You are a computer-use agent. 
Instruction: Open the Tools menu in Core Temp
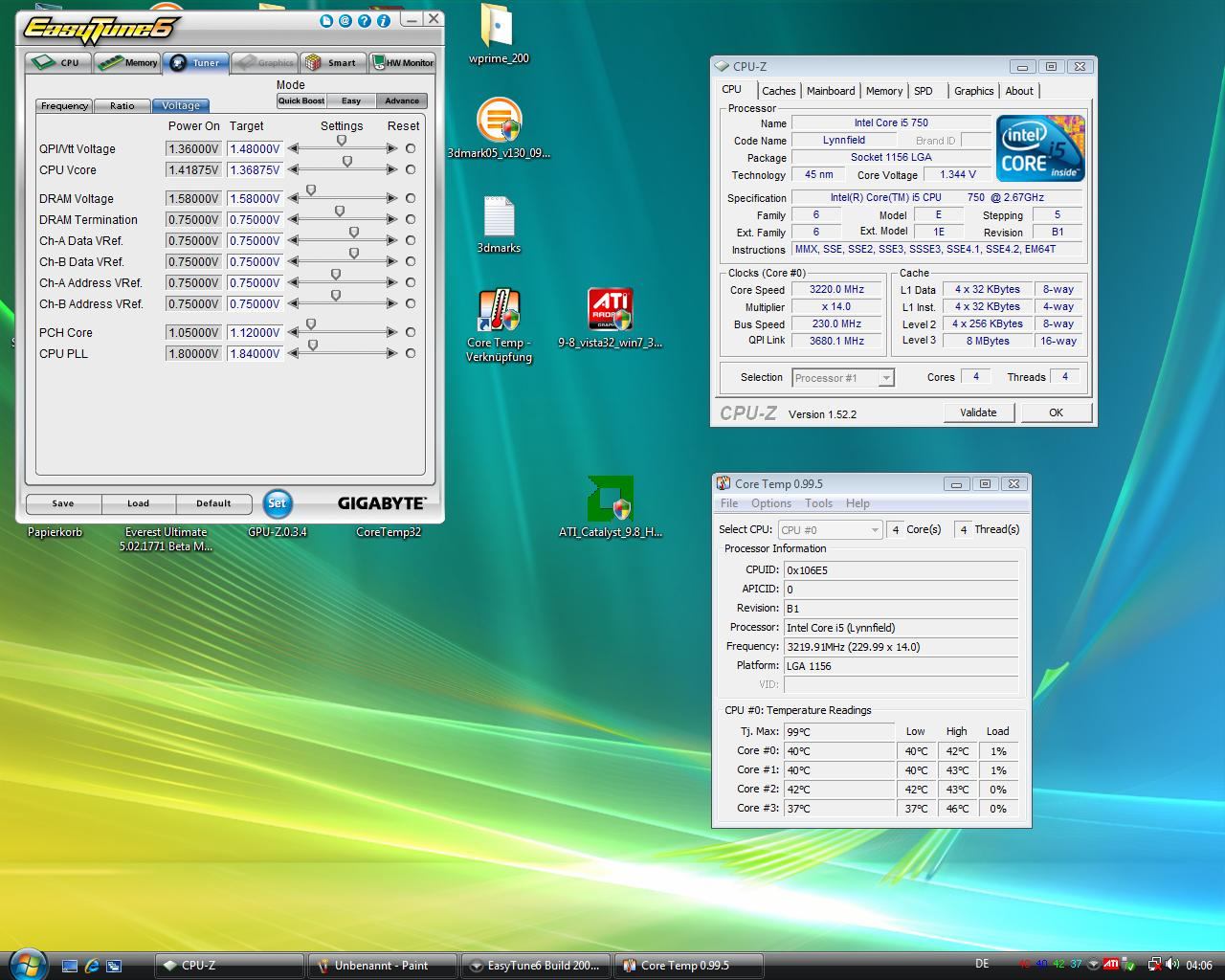click(x=818, y=503)
